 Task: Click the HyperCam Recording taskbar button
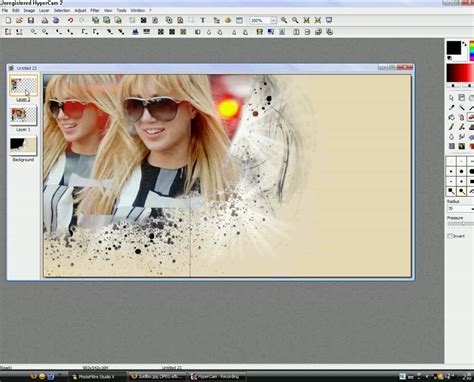coord(217,377)
